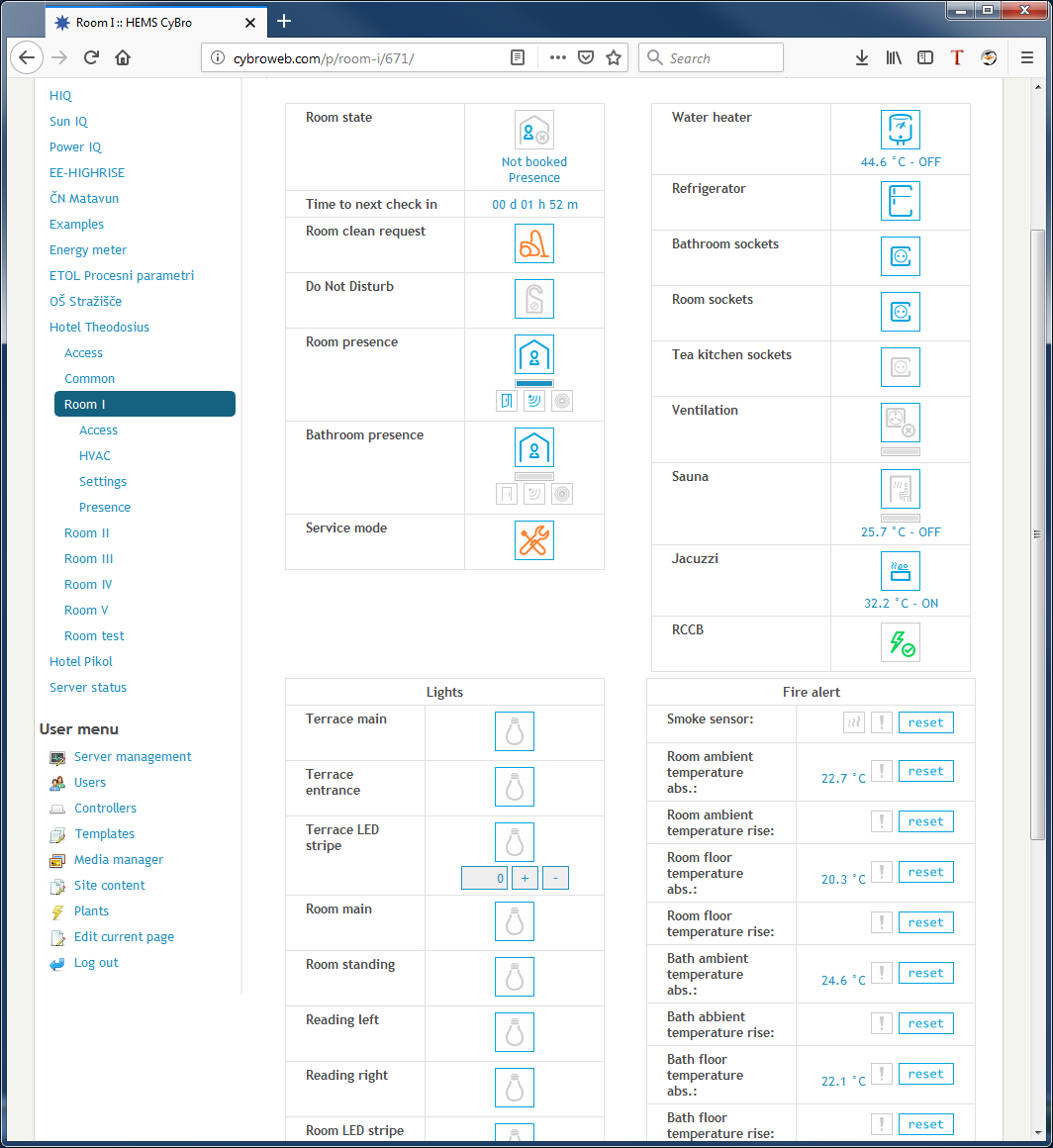Image resolution: width=1053 pixels, height=1148 pixels.
Task: Click the Service mode tools icon
Action: pos(533,540)
